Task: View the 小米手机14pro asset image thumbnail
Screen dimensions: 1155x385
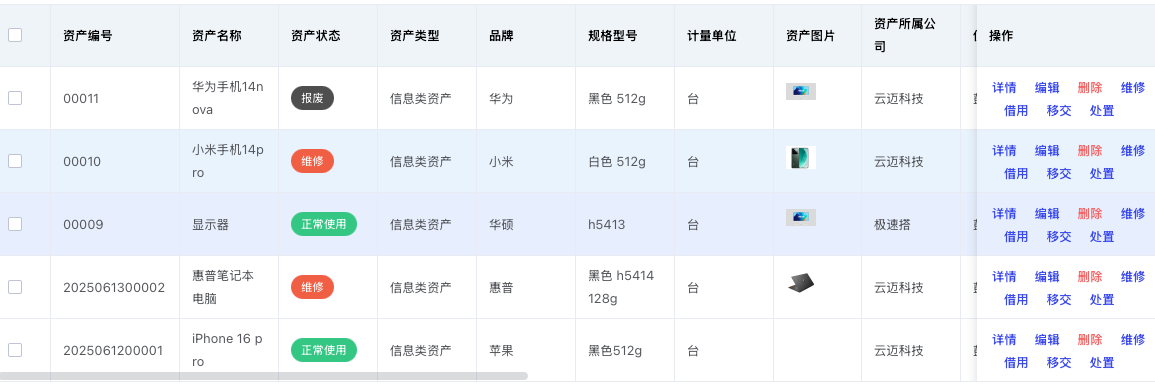Action: pyautogui.click(x=801, y=158)
